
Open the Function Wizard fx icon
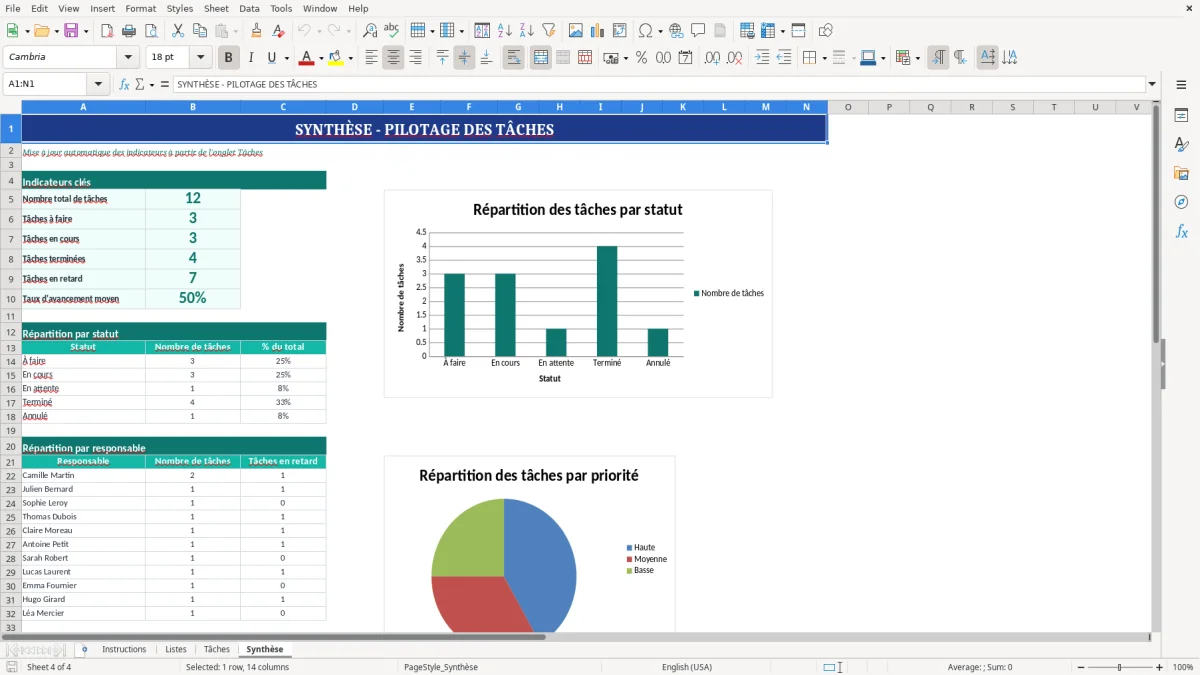coord(124,84)
